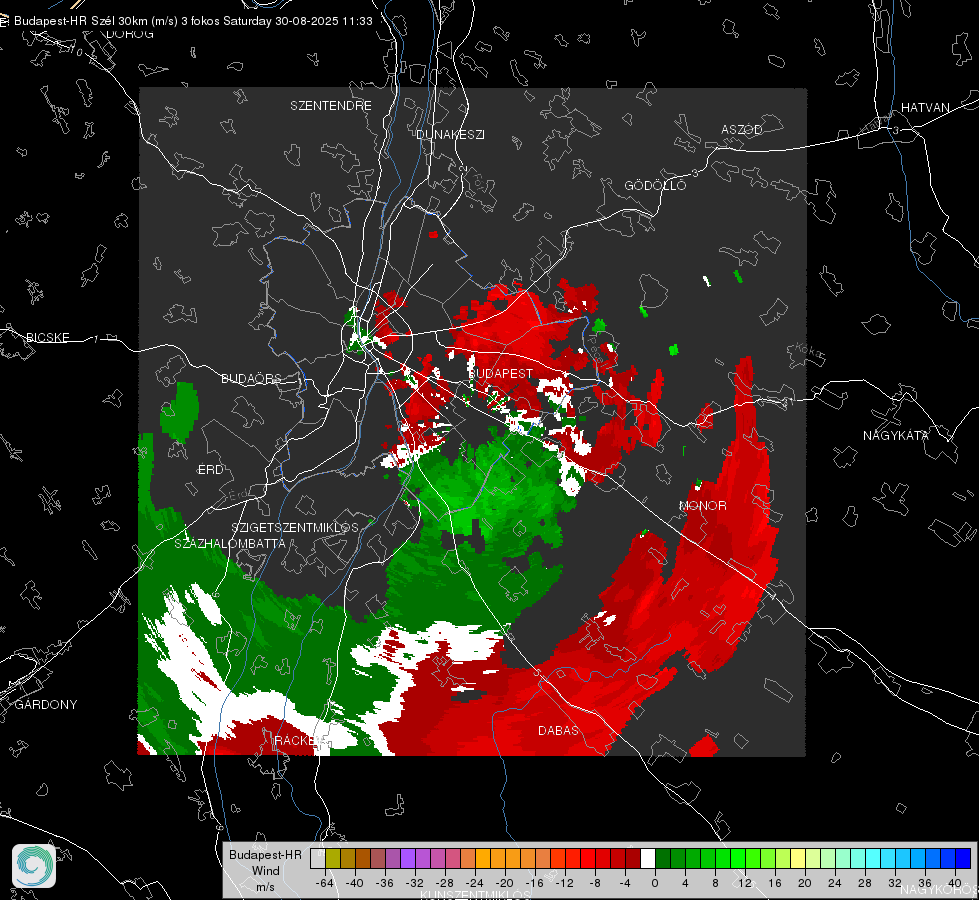The width and height of the screenshot is (979, 900).
Task: Select the SZIGETSZENTMIKLÓS label
Action: (295, 527)
